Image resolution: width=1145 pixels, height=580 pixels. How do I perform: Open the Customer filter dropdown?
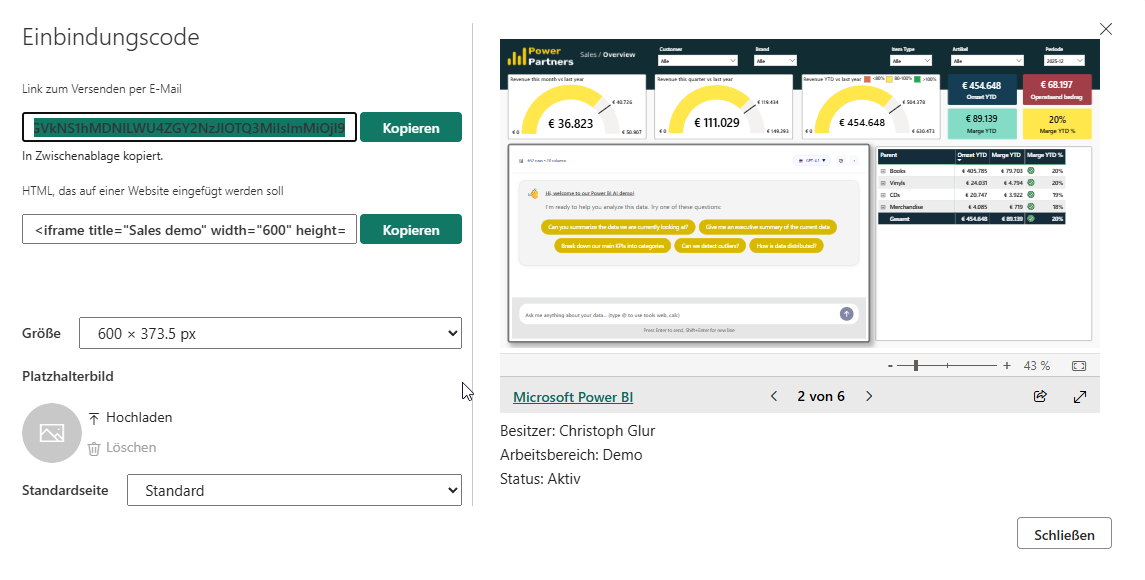pyautogui.click(x=698, y=61)
